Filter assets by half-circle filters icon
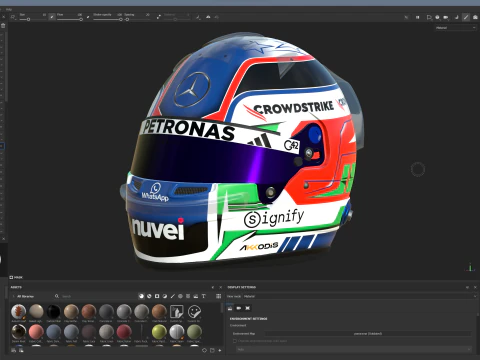The height and width of the screenshot is (360, 480). coord(165,296)
